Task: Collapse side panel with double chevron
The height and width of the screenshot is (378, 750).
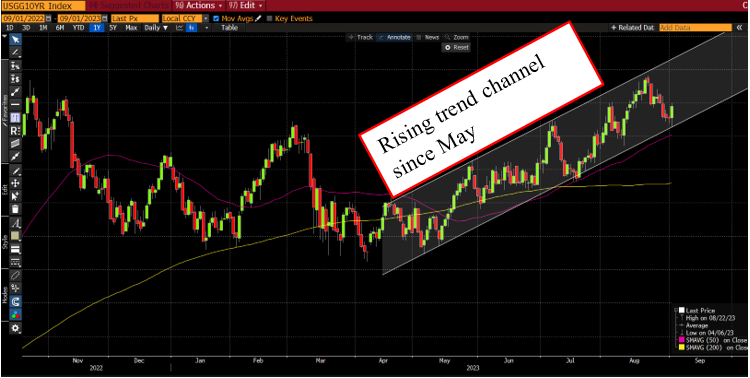Action: point(740,28)
